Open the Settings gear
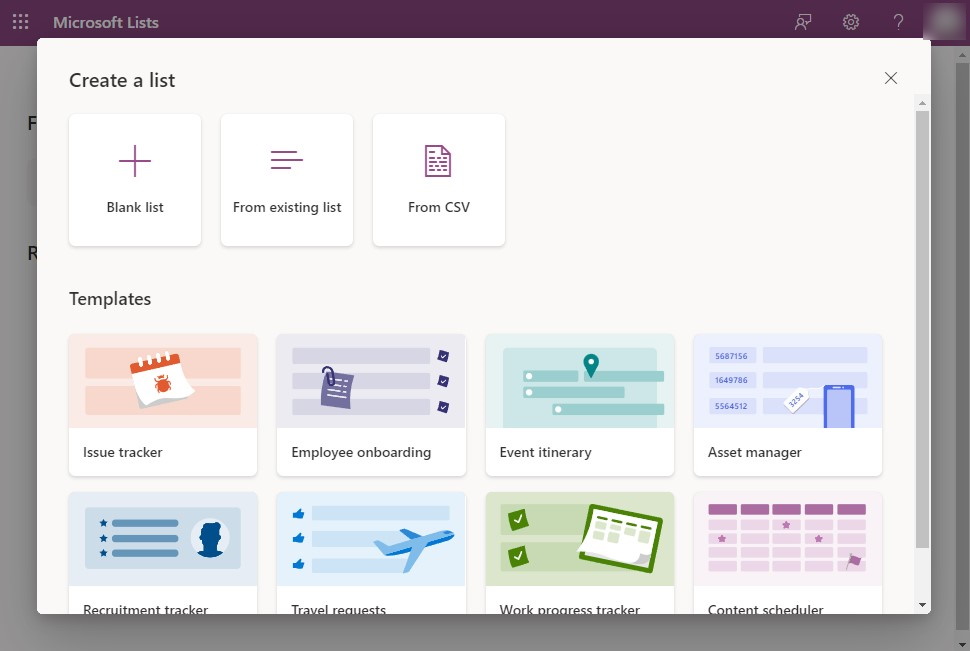 [x=851, y=22]
